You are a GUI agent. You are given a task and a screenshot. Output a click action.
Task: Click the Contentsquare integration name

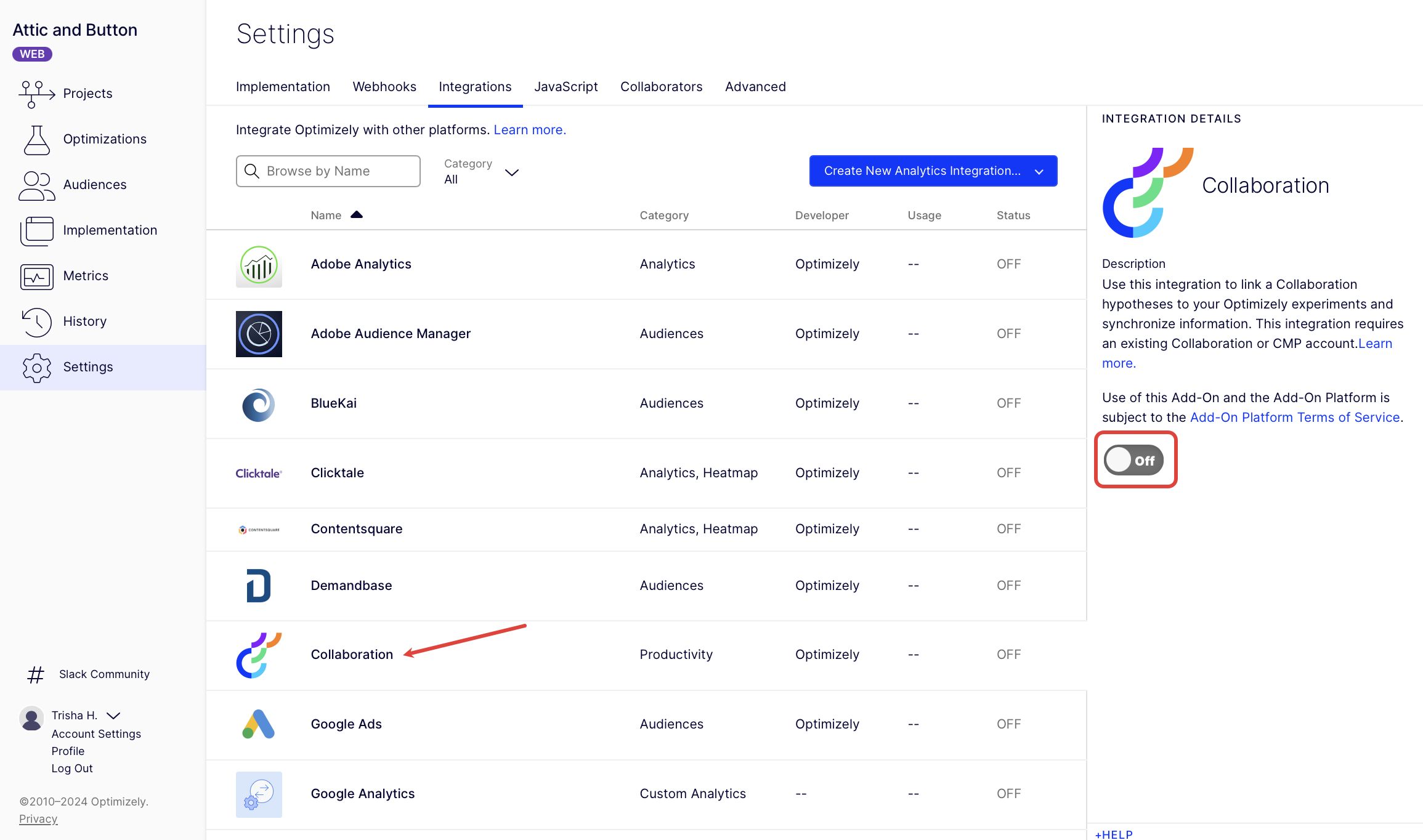[357, 529]
